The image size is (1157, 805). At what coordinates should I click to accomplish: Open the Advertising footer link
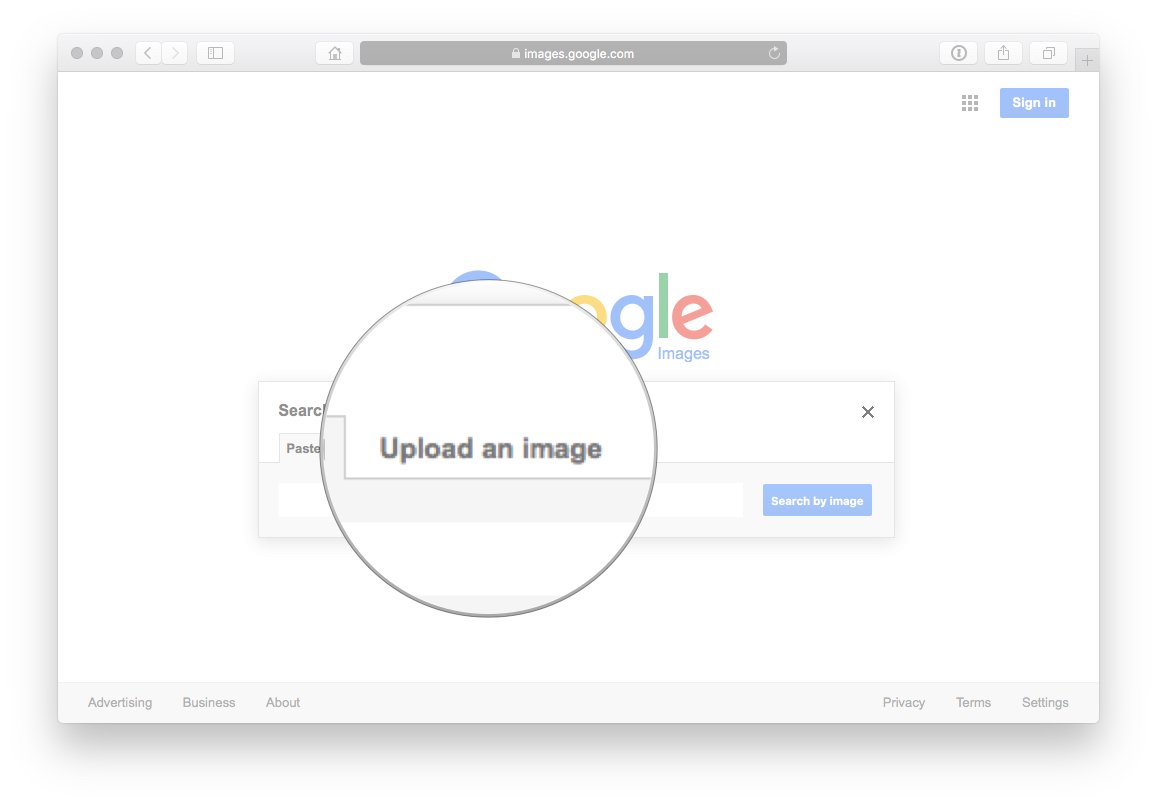click(x=120, y=702)
